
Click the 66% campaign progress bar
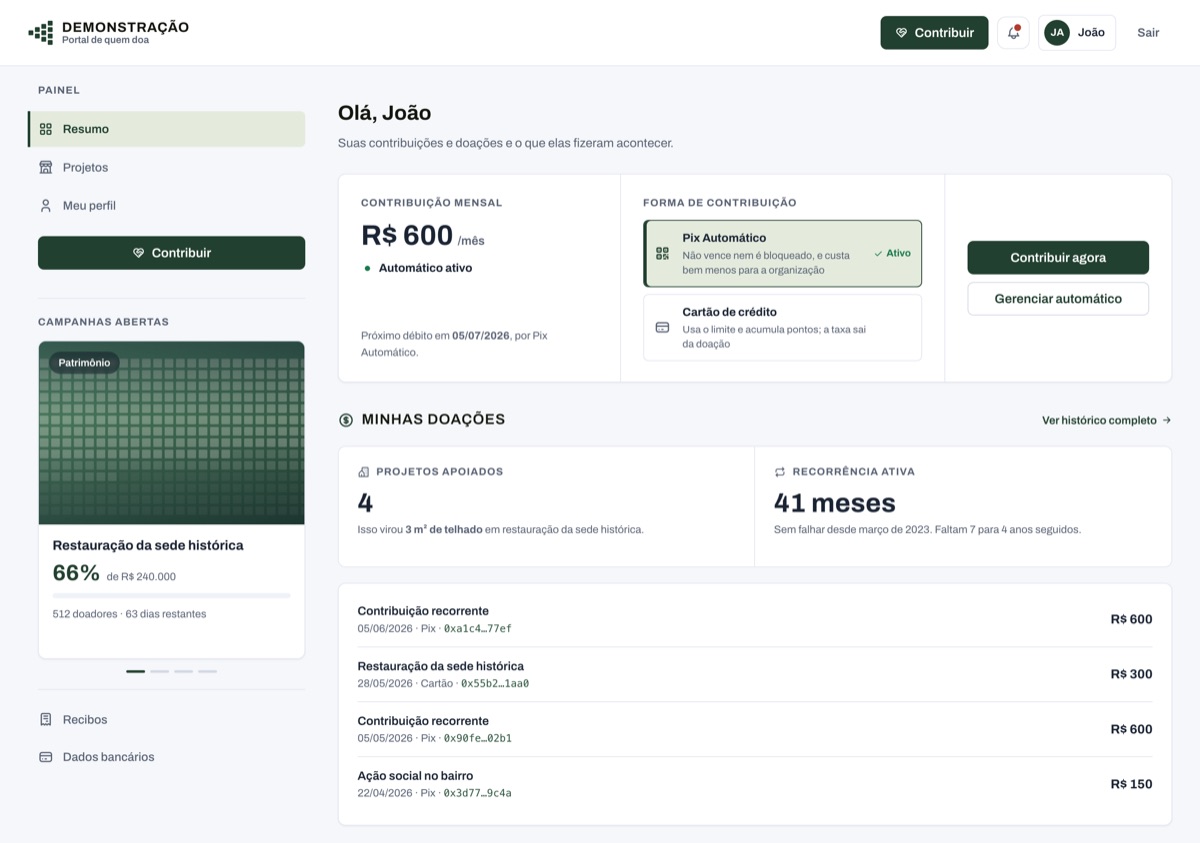click(171, 595)
